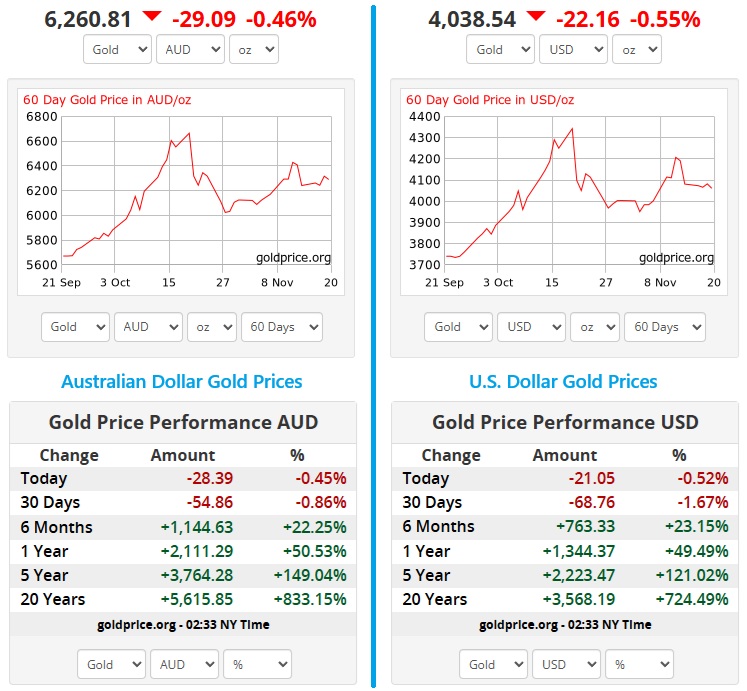Screen dimensions: 747x691
Task: Open AUD dropdown below AUD performance table
Action: click(184, 664)
